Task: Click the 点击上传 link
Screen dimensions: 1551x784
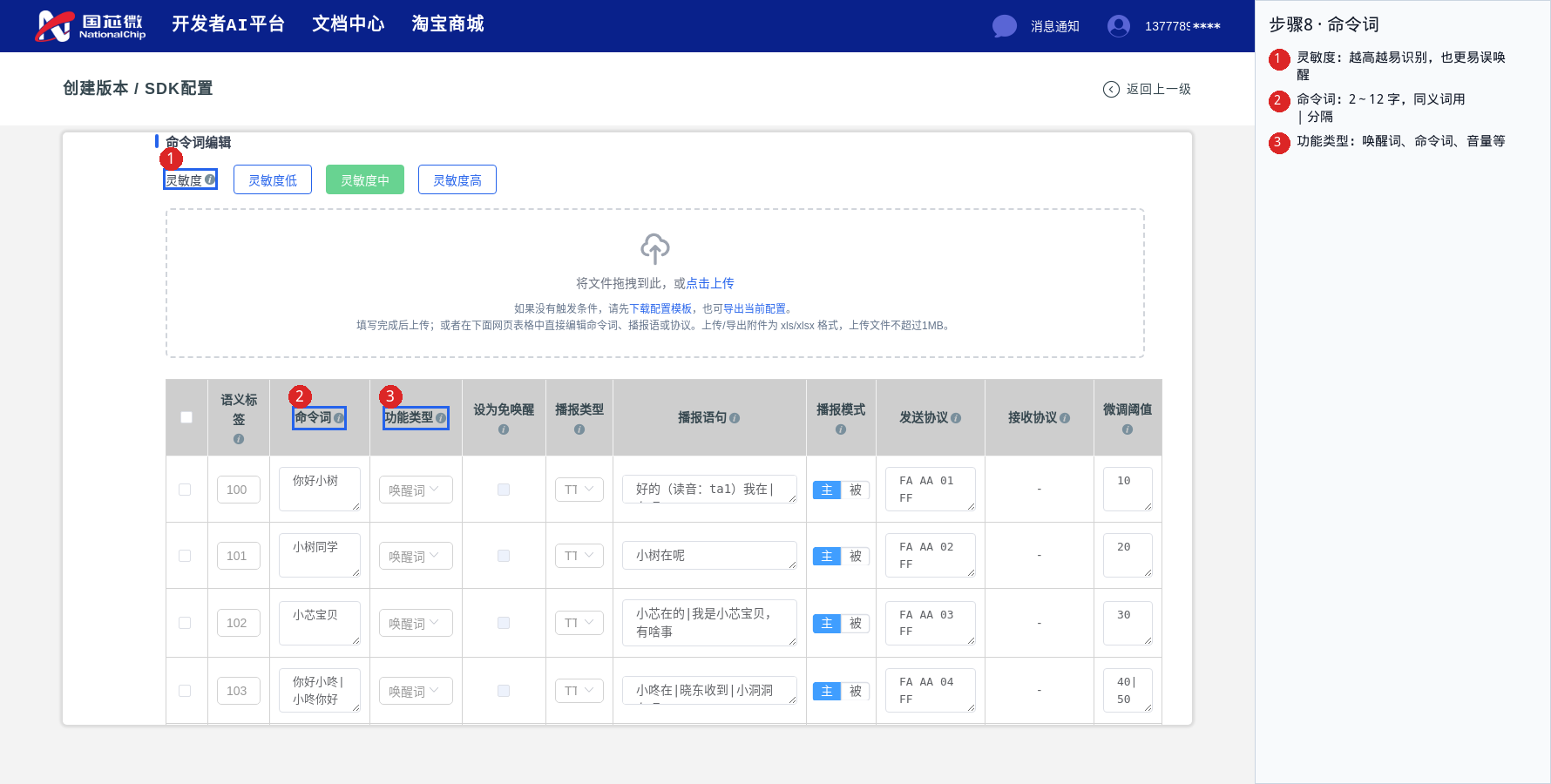Action: pyautogui.click(x=710, y=283)
